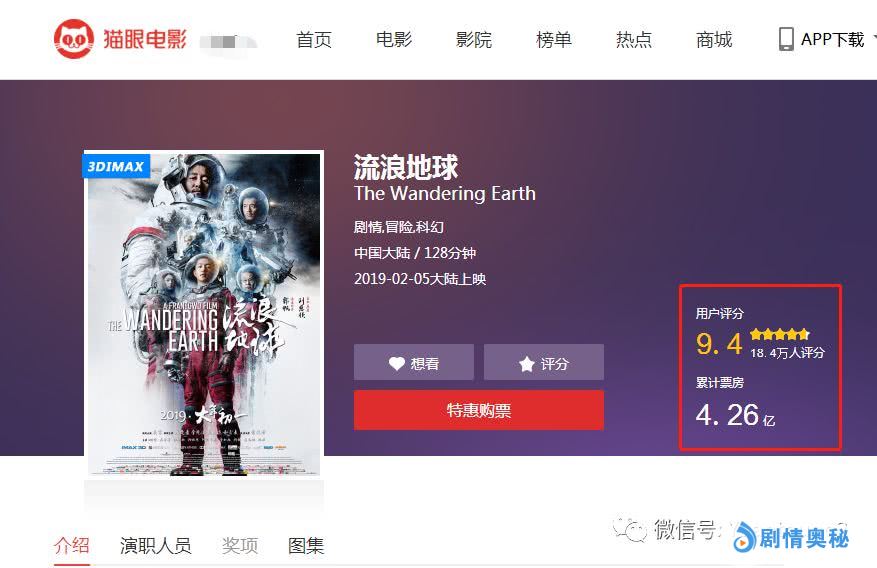Click the Maoyan cat logo icon
The height and width of the screenshot is (568, 877).
click(x=73, y=39)
